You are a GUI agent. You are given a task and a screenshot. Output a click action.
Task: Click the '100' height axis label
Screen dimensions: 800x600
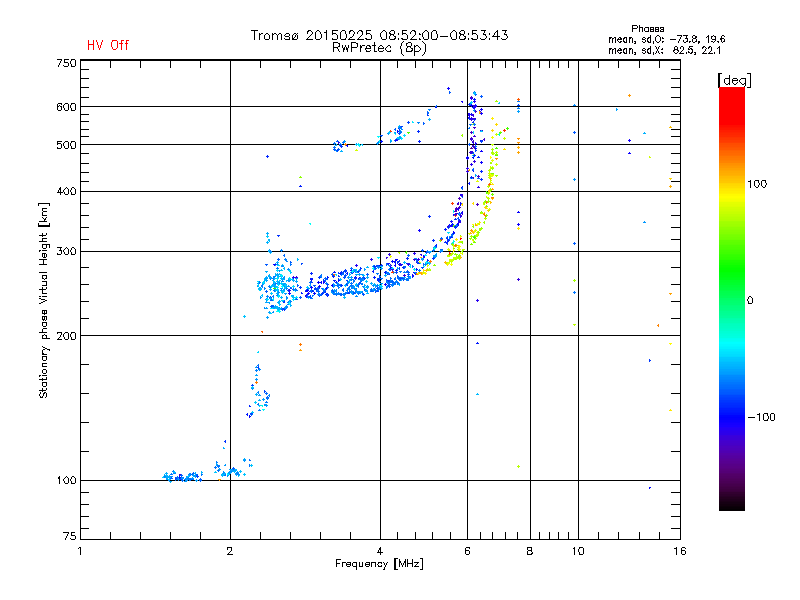tap(67, 481)
